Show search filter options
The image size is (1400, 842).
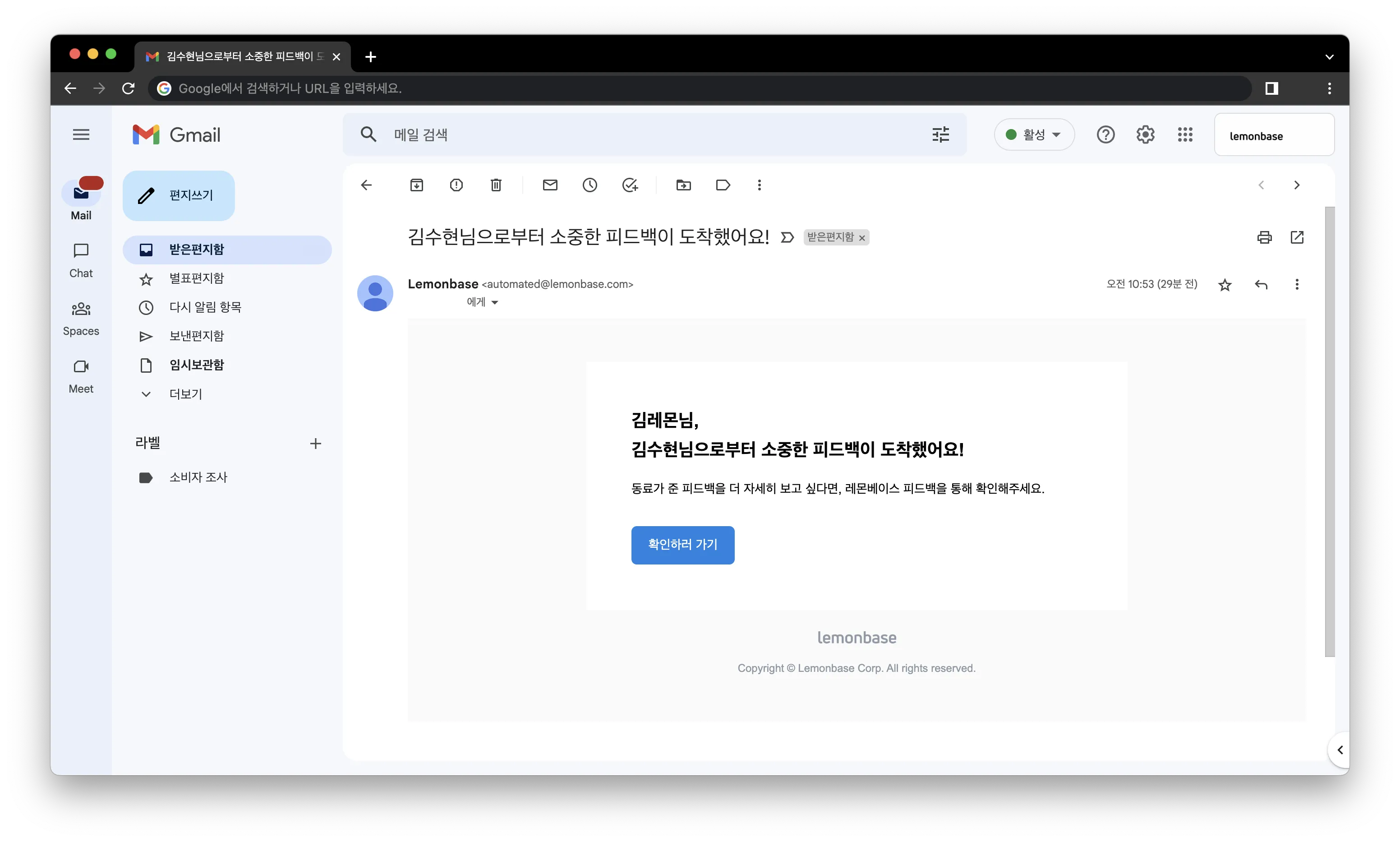click(940, 134)
